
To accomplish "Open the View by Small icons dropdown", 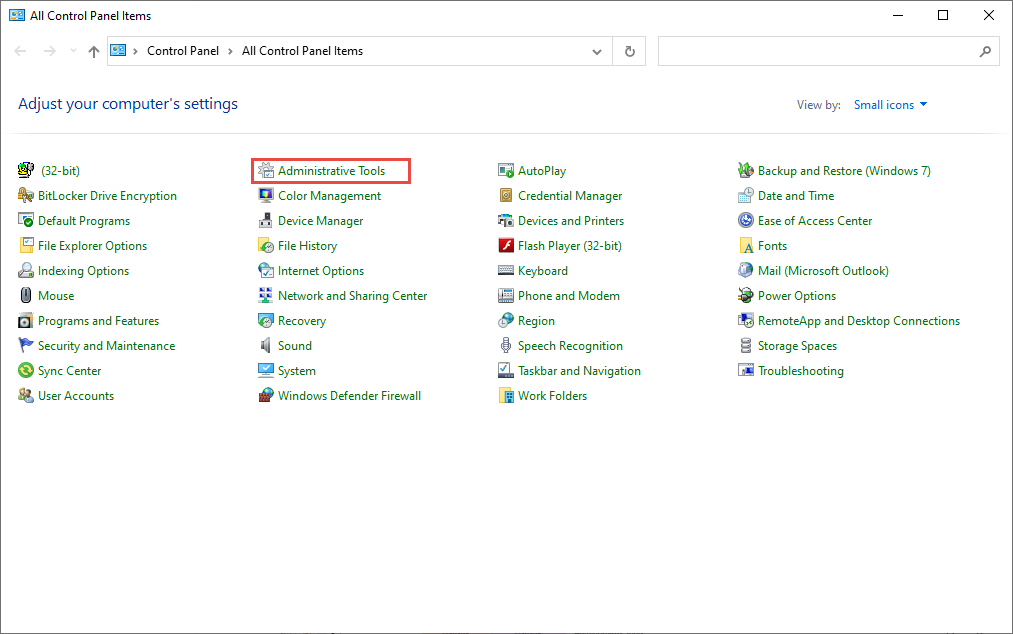I will point(890,105).
